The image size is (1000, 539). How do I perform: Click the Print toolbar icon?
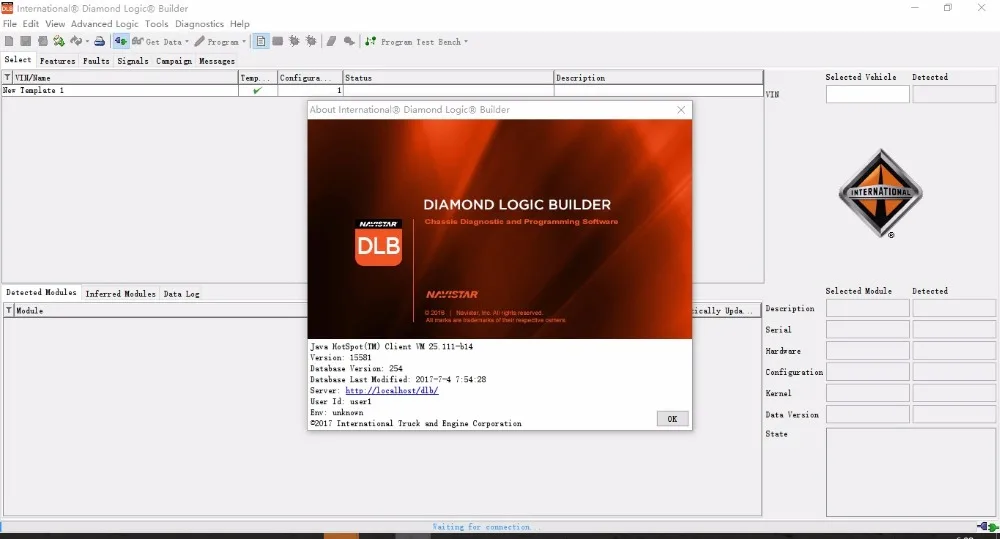(x=99, y=41)
